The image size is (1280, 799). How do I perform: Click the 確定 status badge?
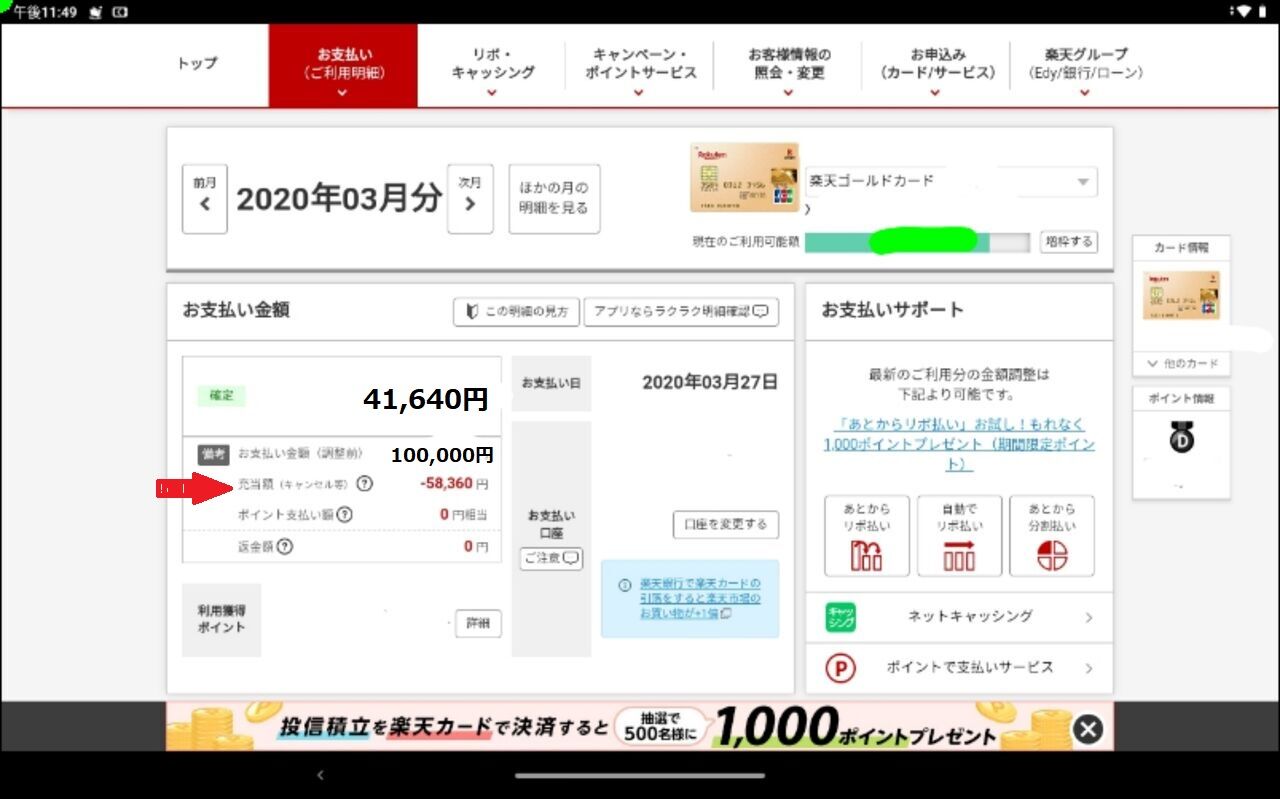pos(221,396)
